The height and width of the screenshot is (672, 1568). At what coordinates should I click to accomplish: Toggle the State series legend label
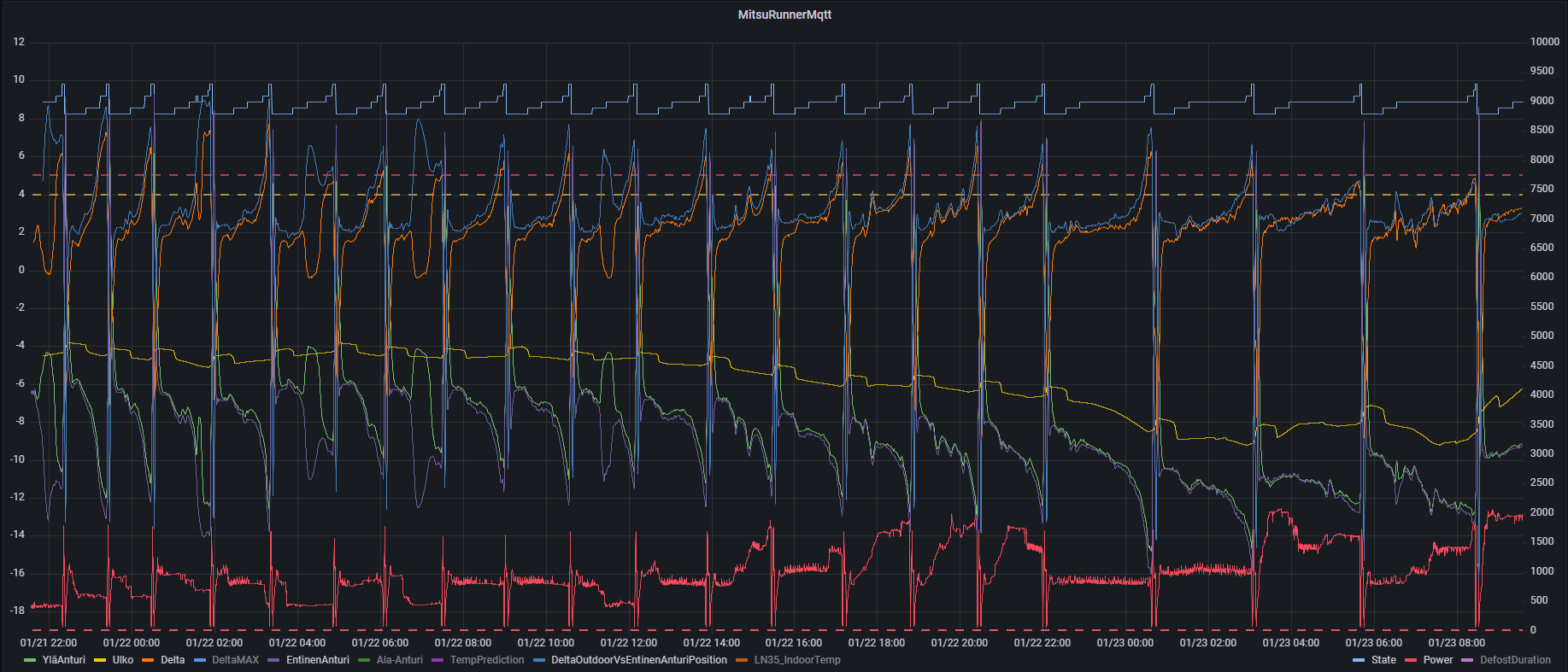coord(1383,660)
